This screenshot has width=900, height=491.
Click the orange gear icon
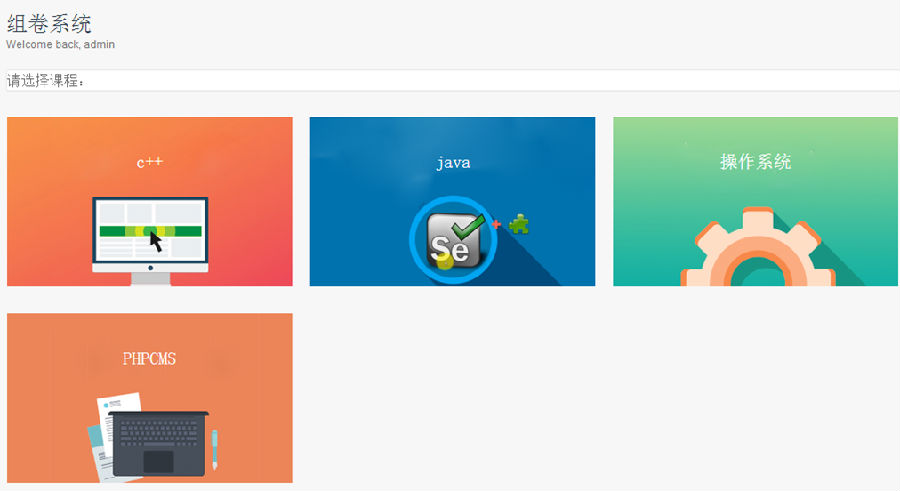758,247
